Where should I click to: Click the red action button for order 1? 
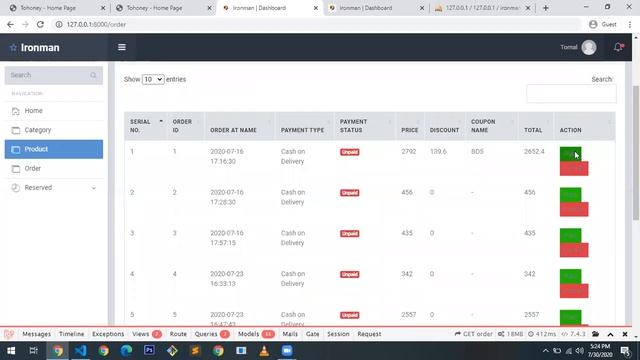[x=574, y=169]
